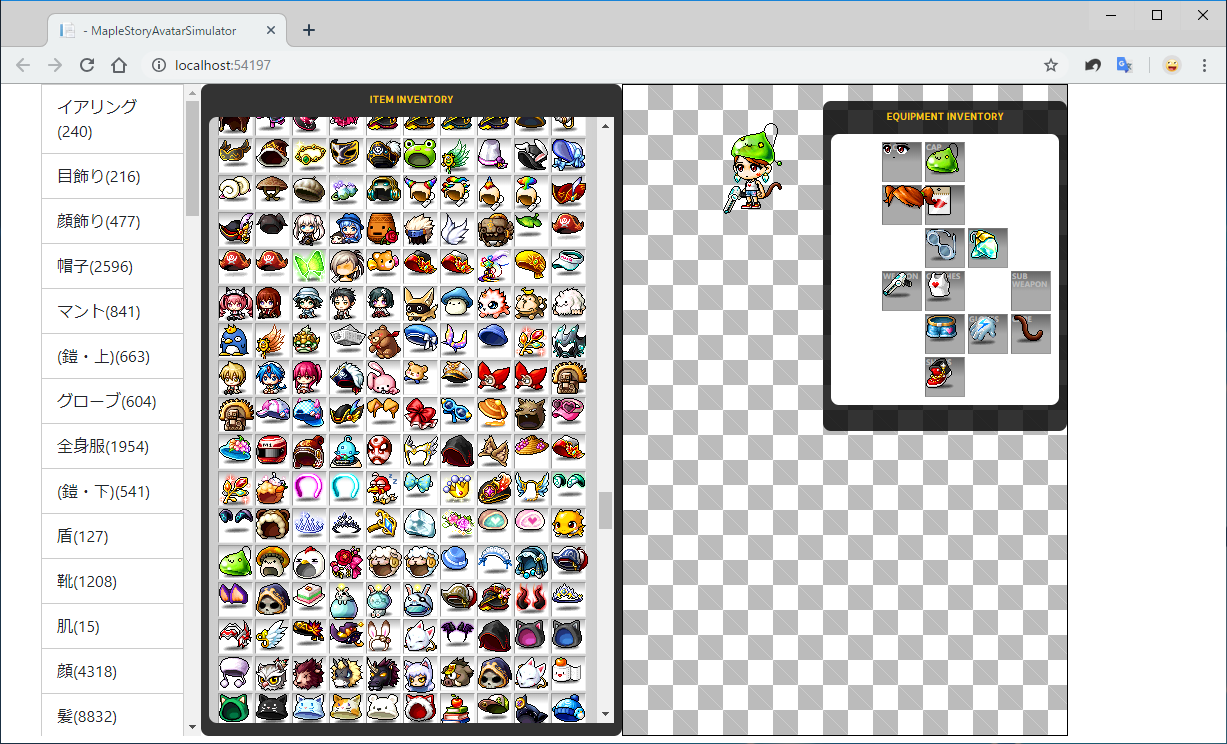Open the マント(841) category
1227x744 pixels.
pos(112,312)
